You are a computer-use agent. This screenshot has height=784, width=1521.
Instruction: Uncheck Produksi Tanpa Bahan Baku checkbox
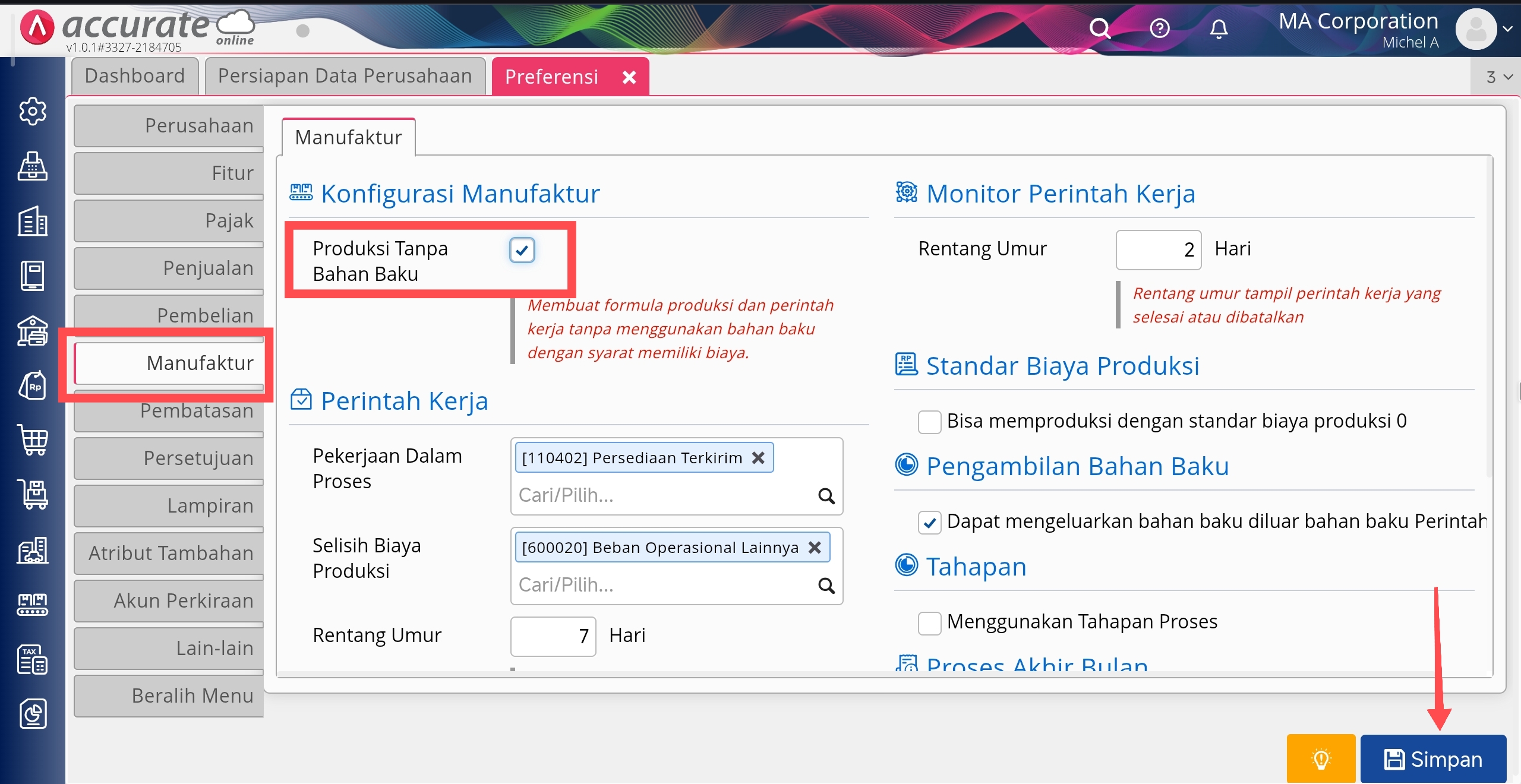pyautogui.click(x=522, y=250)
